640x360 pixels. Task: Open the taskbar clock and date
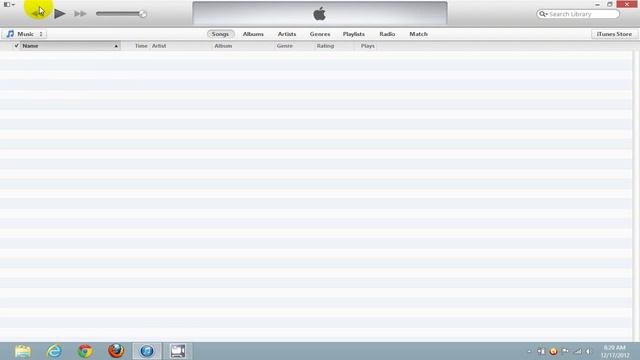[615, 351]
